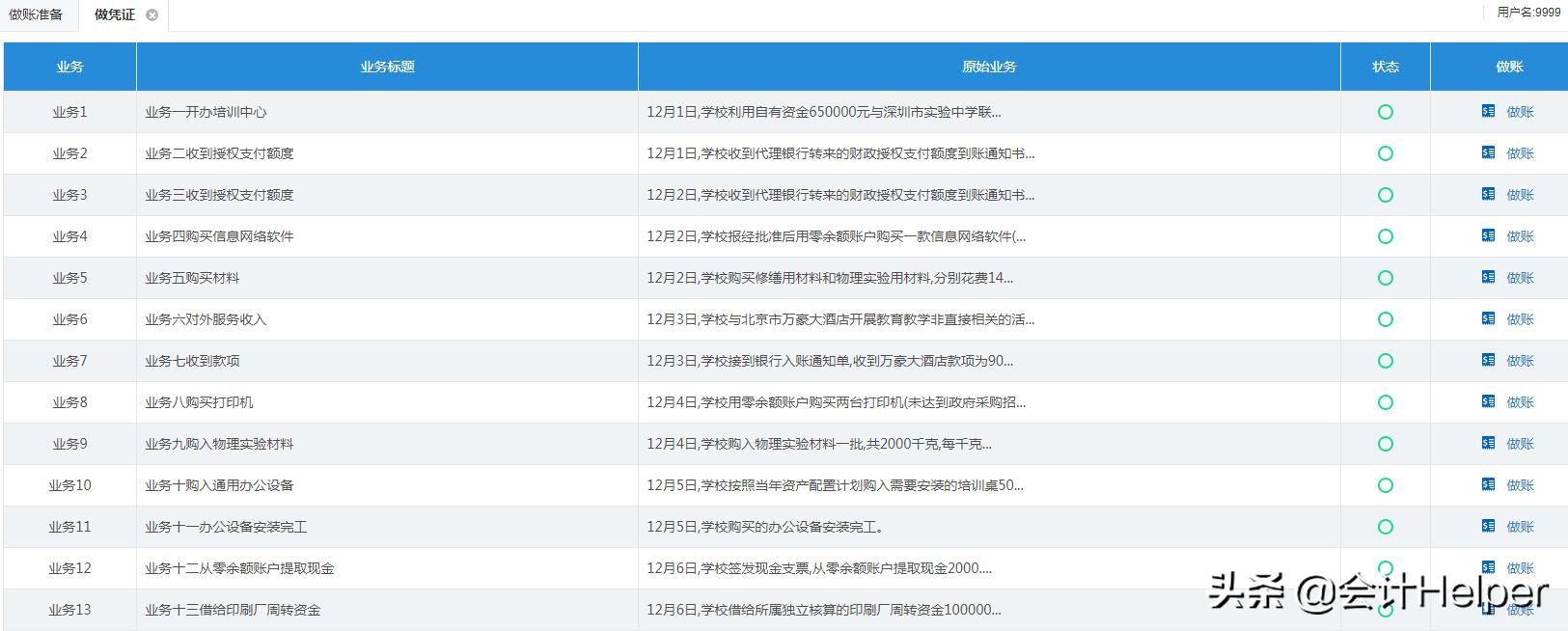
Task: Select title 业务五购买材料
Action: tap(192, 278)
